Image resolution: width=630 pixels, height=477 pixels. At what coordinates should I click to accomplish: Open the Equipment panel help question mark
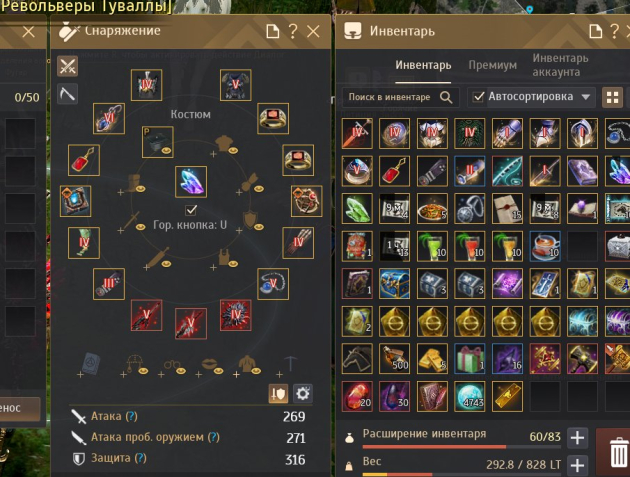click(x=293, y=31)
